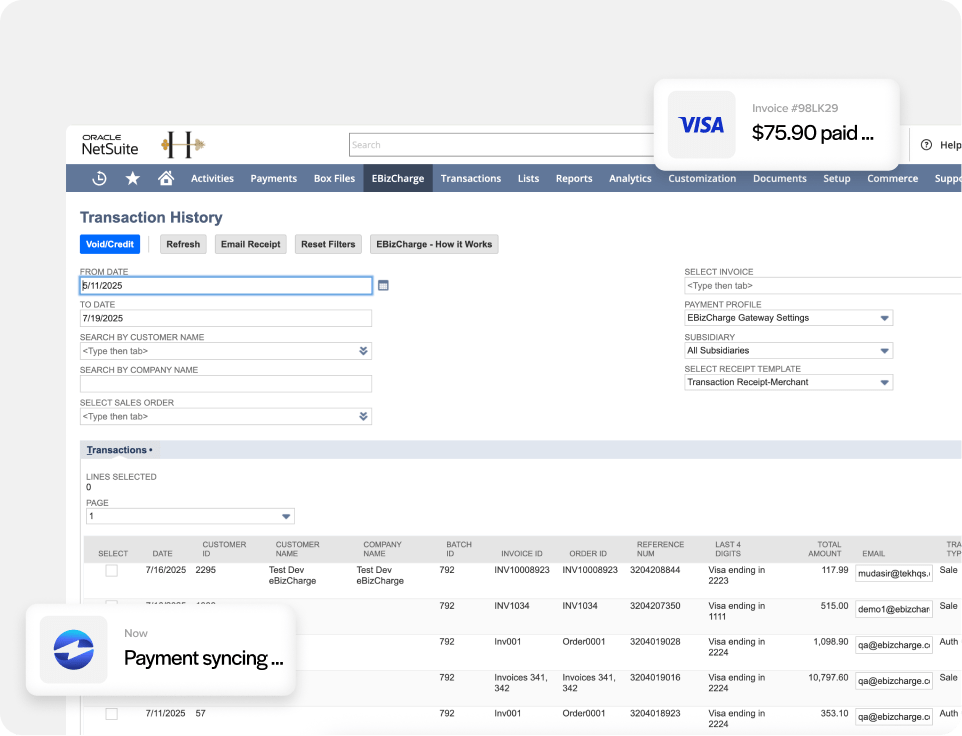This screenshot has width=962, height=736.
Task: Click the To Date input field
Action: click(x=226, y=318)
